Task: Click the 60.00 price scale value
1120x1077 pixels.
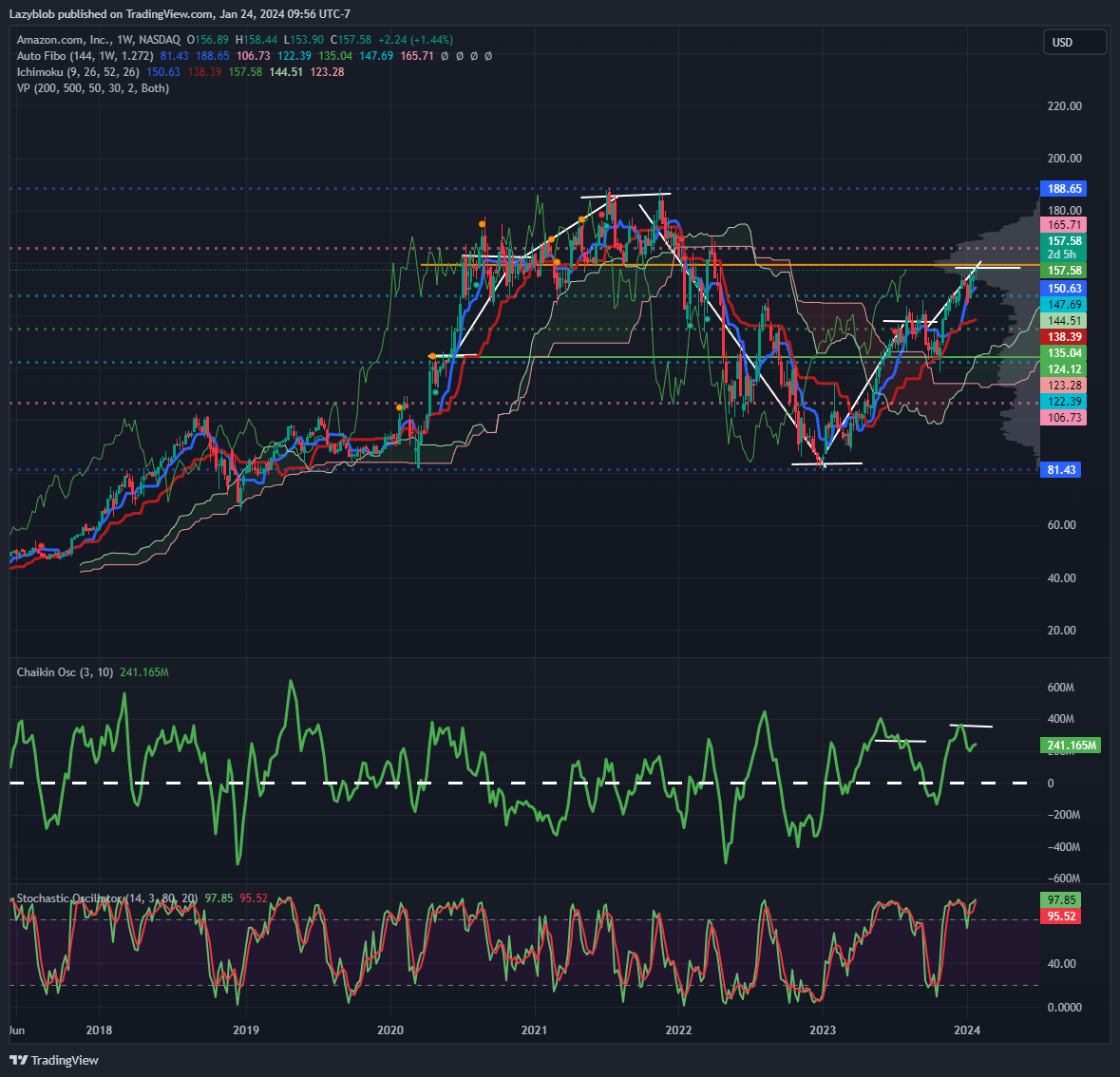Action: [x=1061, y=525]
